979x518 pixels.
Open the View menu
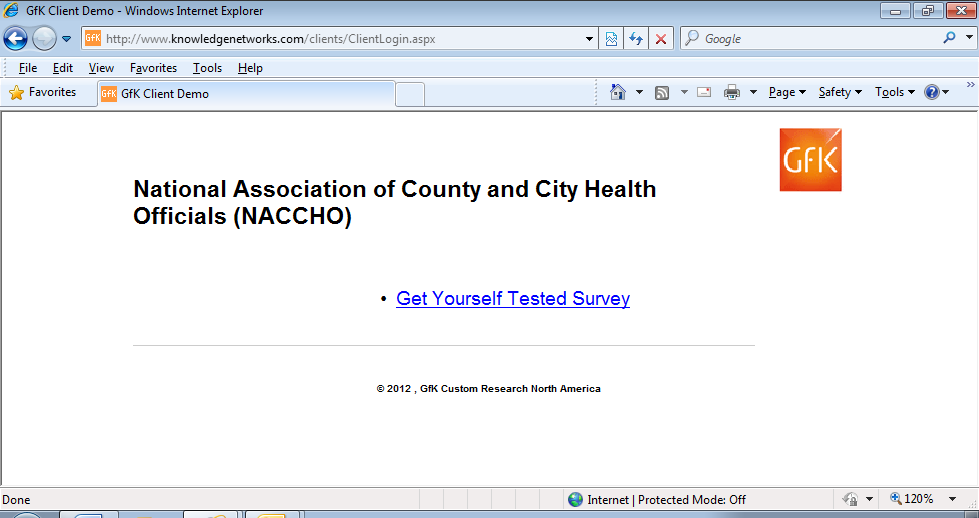[101, 68]
